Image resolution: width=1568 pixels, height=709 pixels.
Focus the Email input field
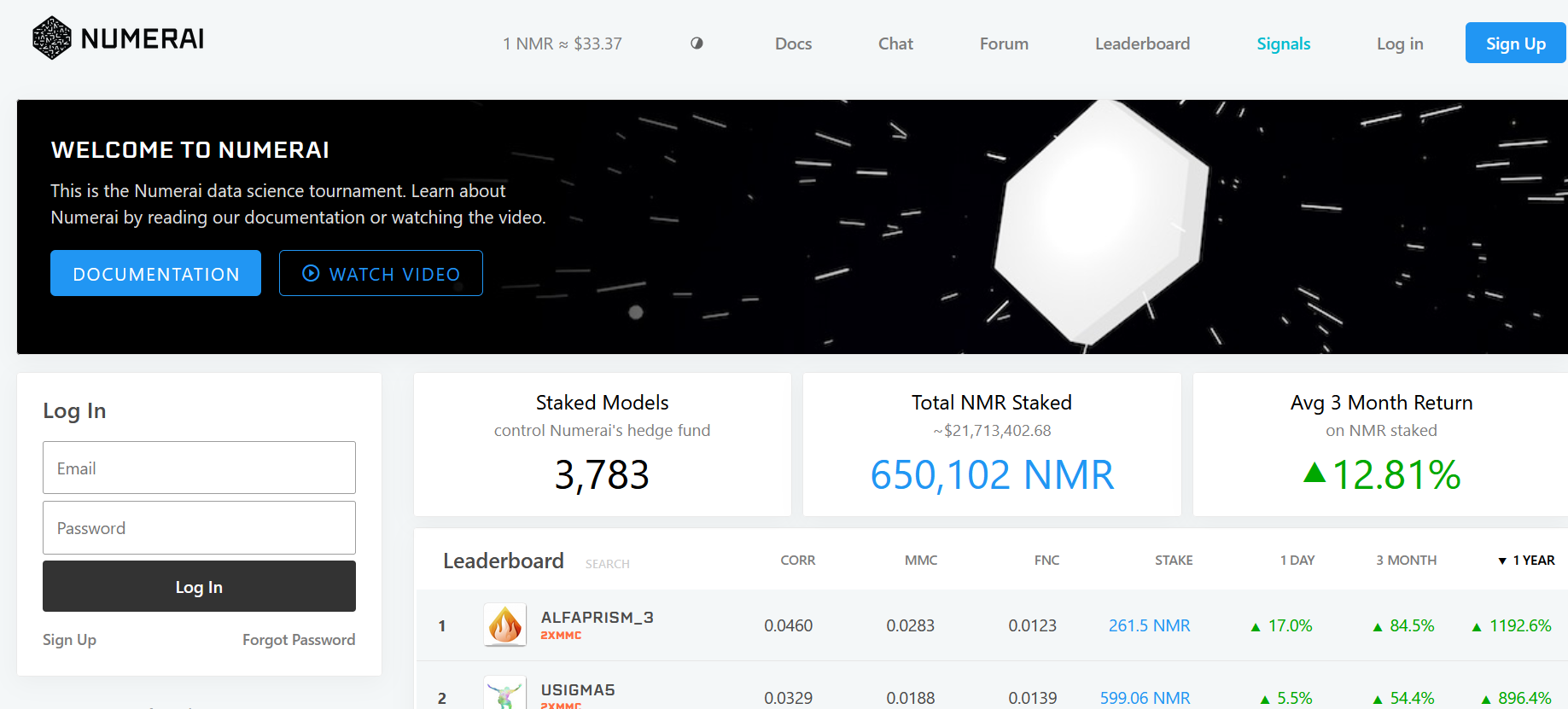(x=199, y=468)
